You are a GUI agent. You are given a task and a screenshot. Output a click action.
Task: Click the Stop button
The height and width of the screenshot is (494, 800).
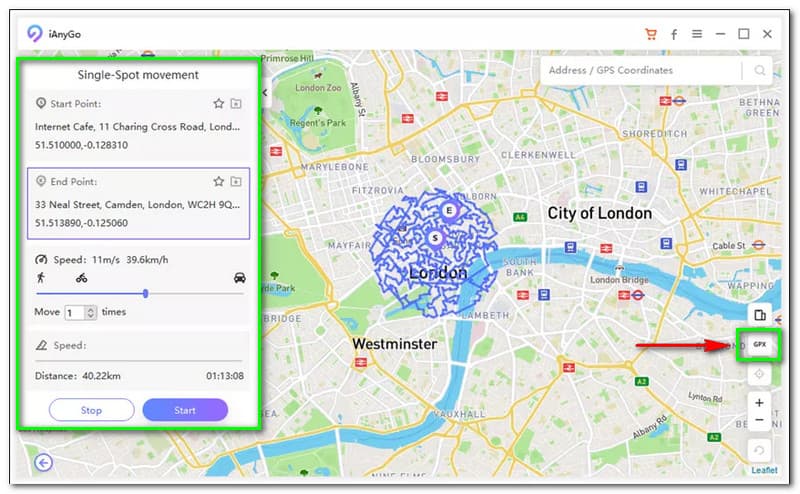[x=91, y=410]
